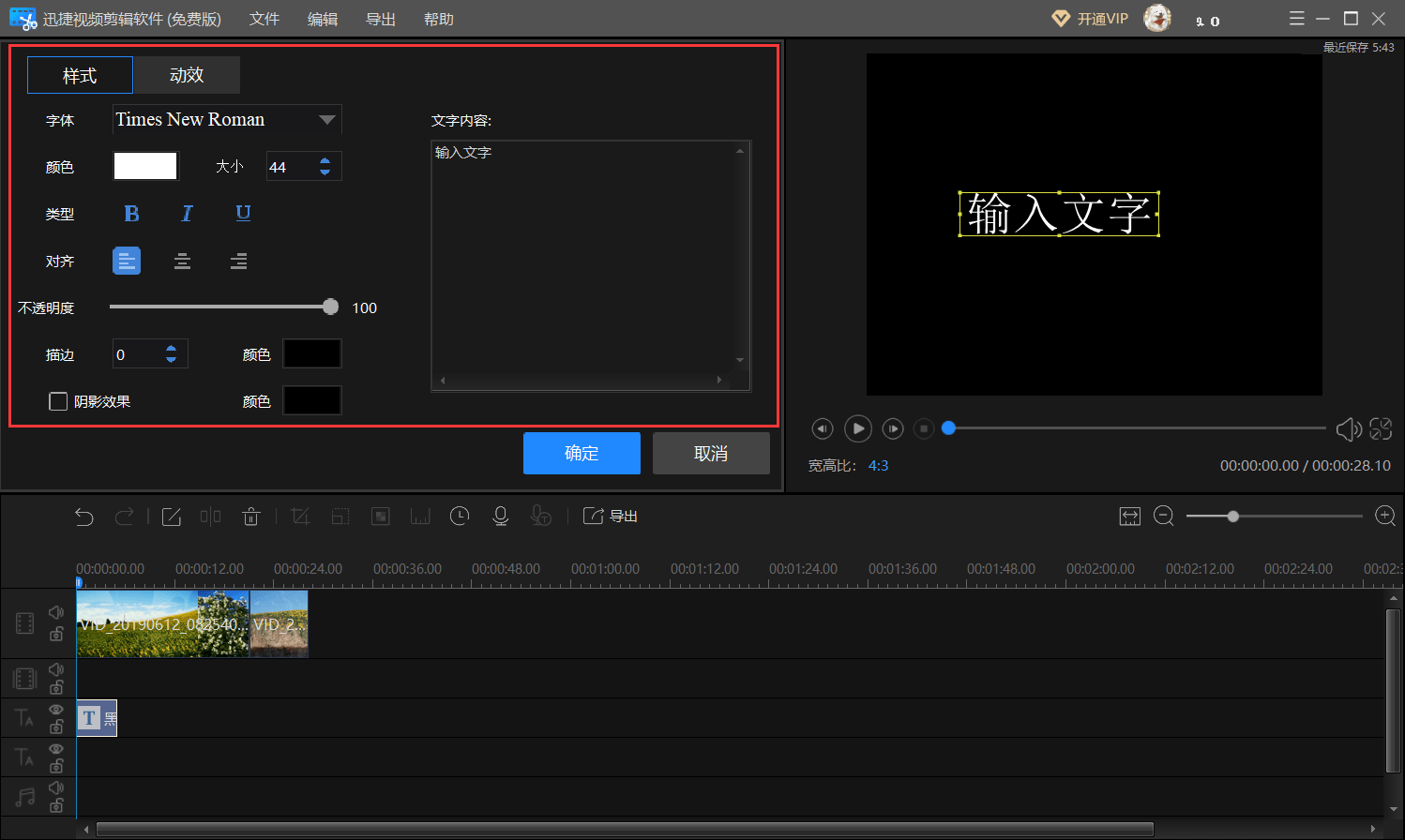Open the edit clip pencil icon

click(x=172, y=517)
